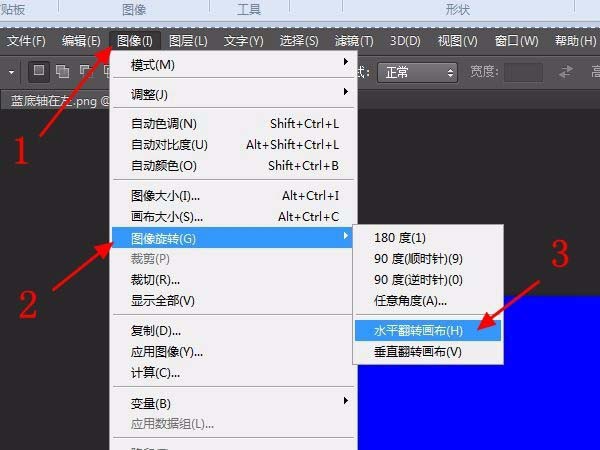
Task: Expand the 调整(J) submenu
Action: [x=235, y=94]
